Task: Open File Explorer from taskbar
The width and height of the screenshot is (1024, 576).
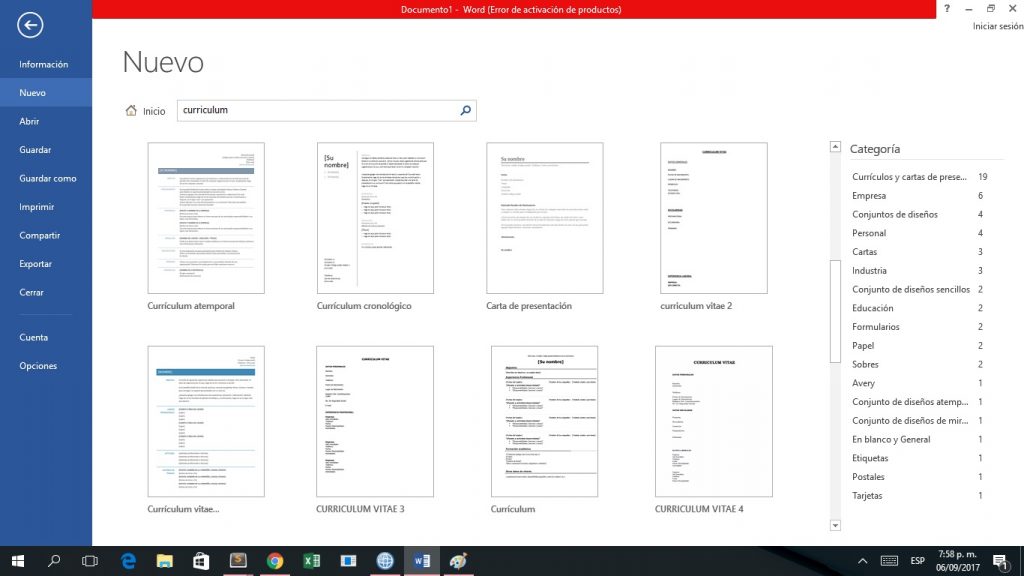Action: click(165, 561)
